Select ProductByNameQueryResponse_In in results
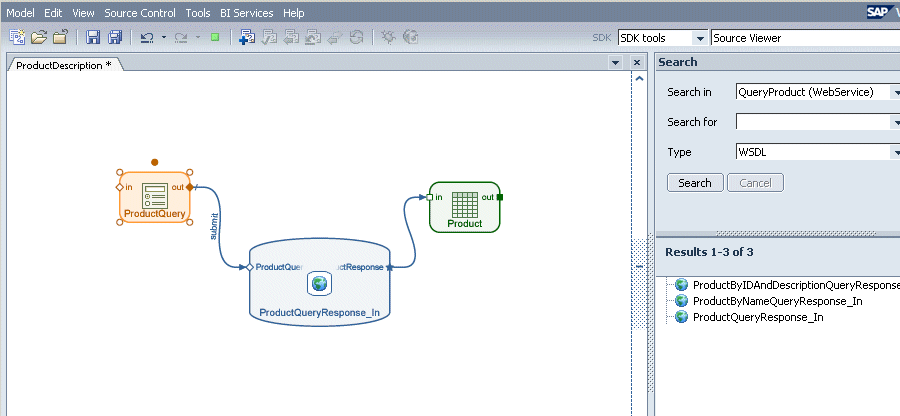Screen dimensions: 900x416 click(777, 301)
